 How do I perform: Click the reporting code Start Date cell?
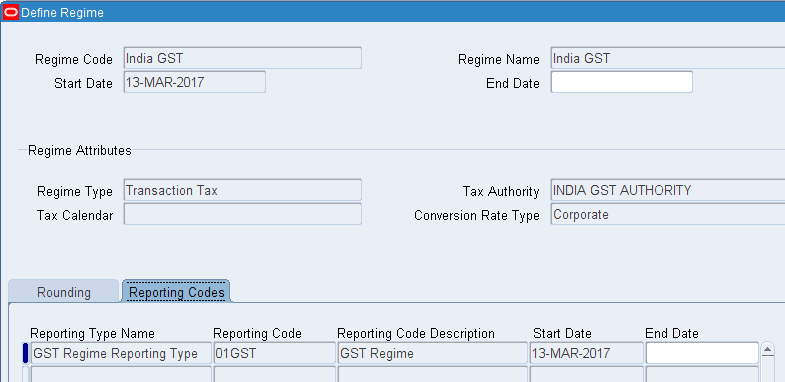tap(587, 353)
